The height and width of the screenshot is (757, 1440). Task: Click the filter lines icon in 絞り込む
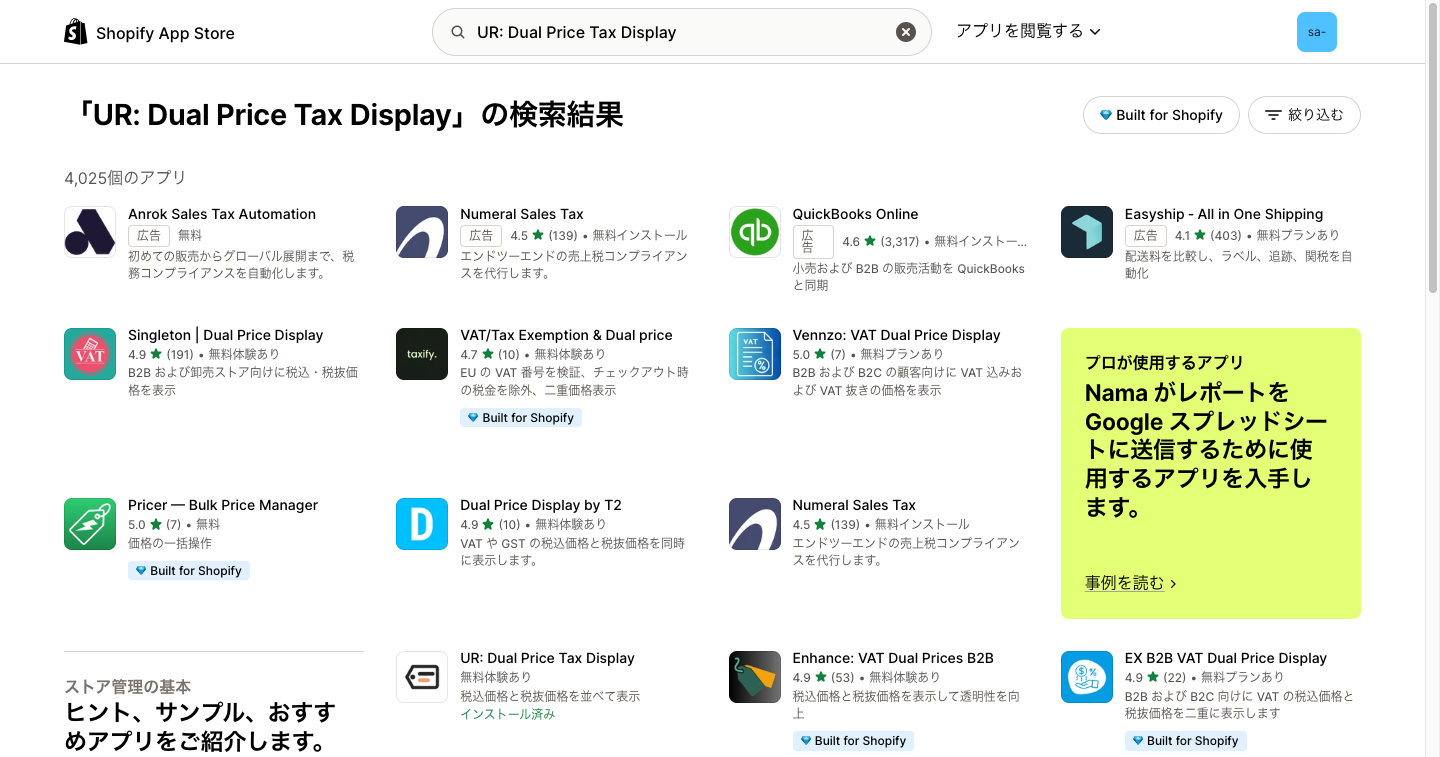click(x=1273, y=115)
